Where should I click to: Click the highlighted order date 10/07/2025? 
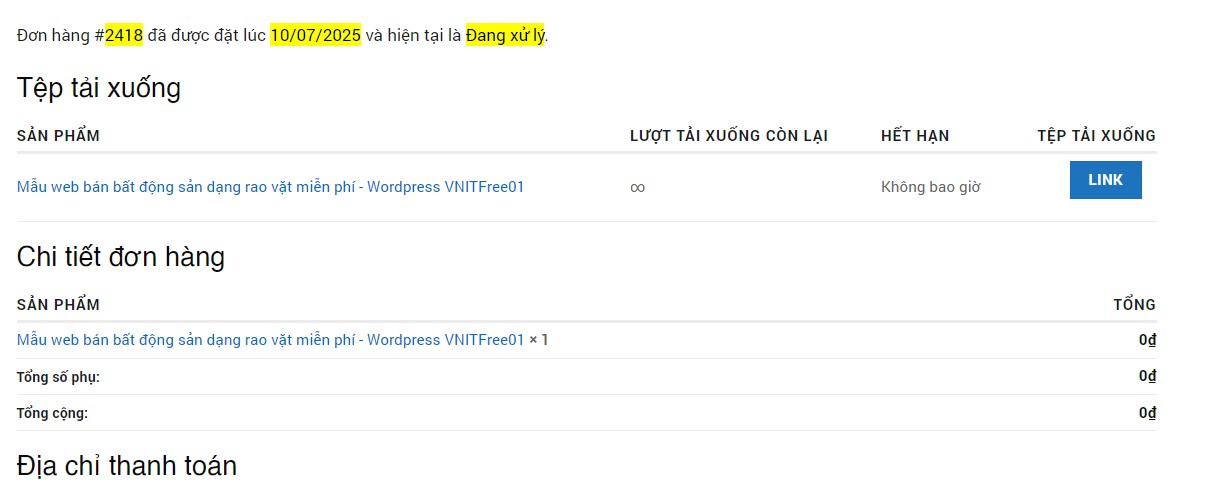tap(315, 35)
